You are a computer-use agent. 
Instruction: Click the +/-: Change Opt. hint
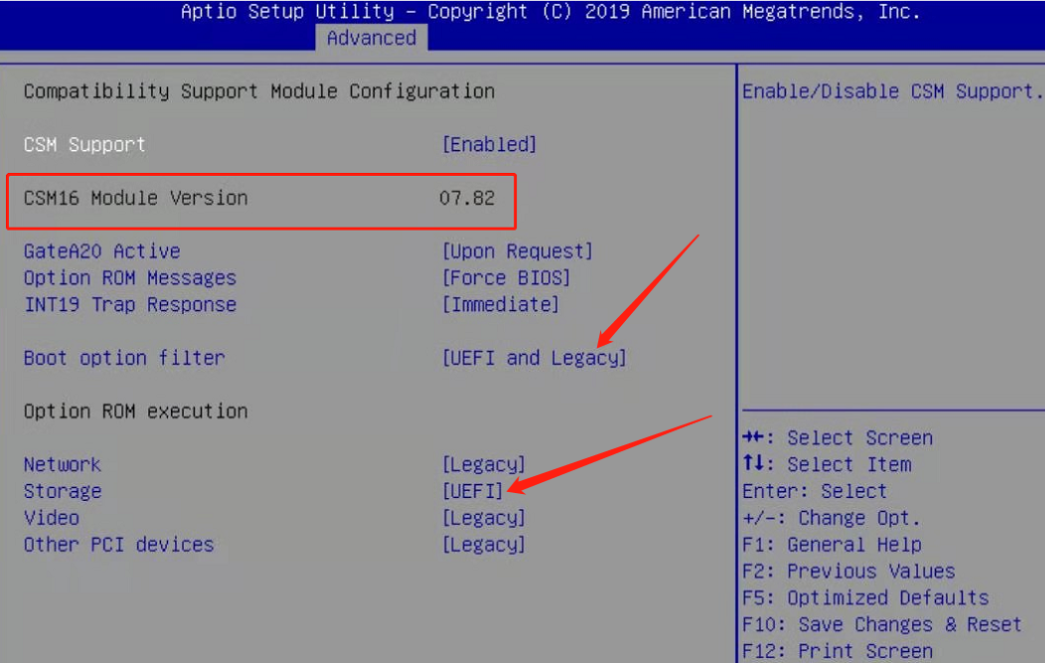click(x=831, y=518)
